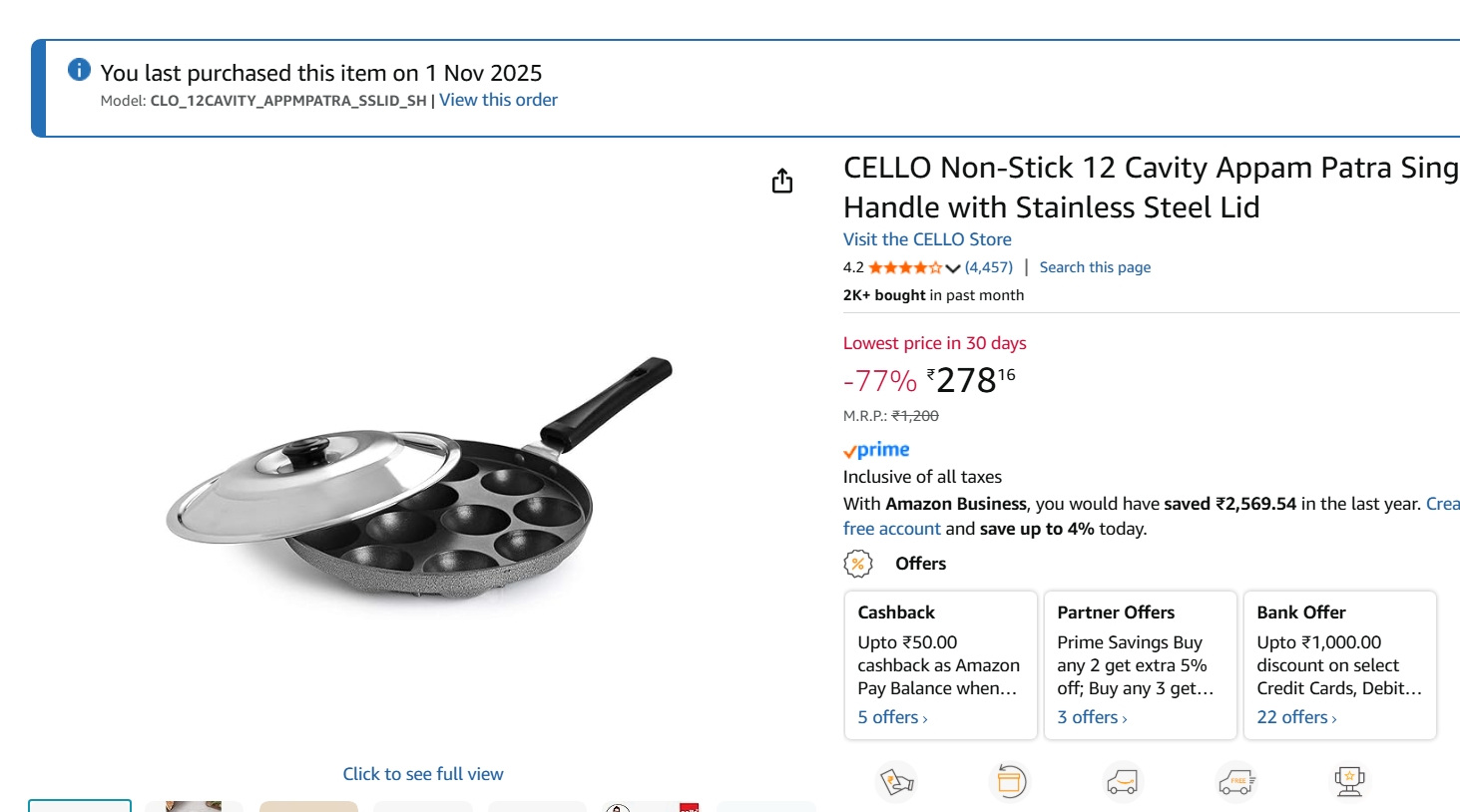Screen dimensions: 1460x812
Task: Open View this order
Action: pos(497,100)
